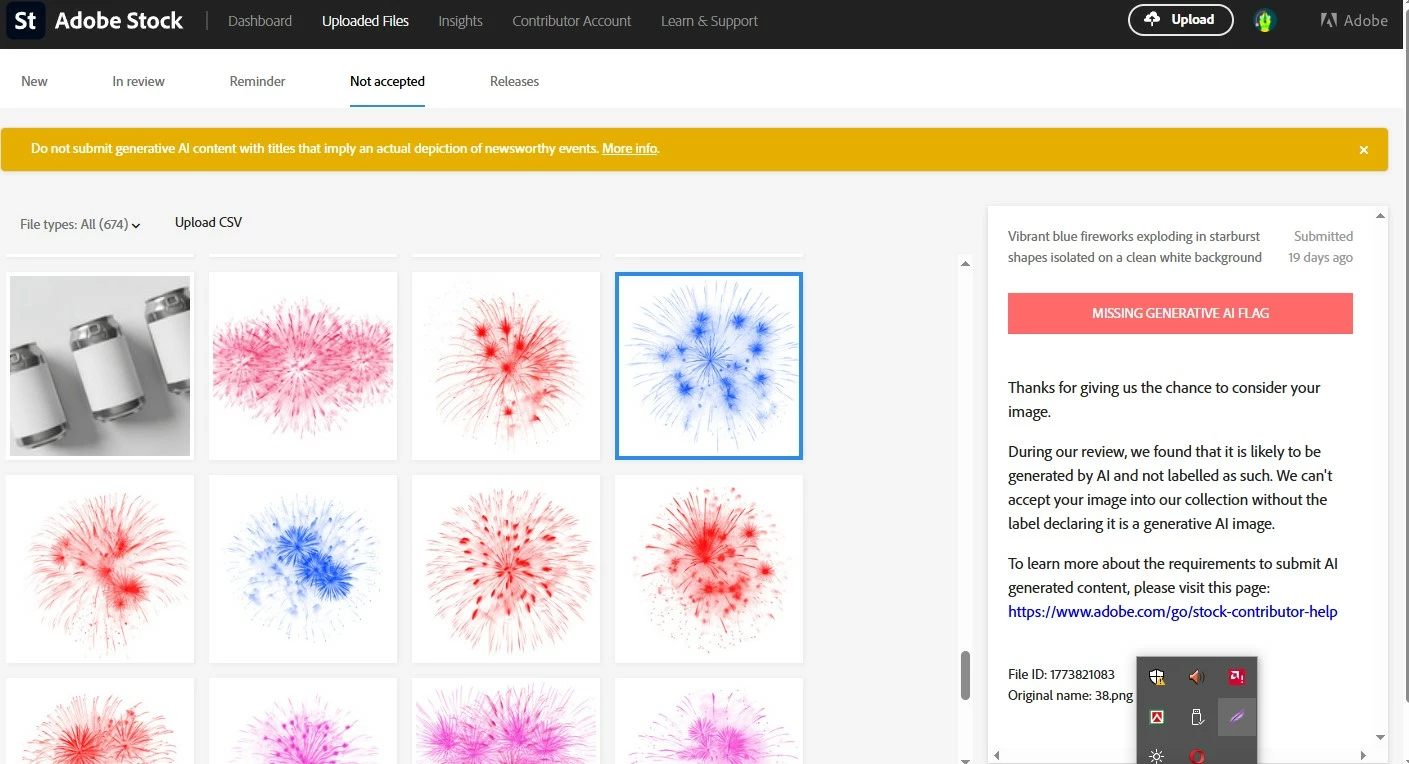This screenshot has height=764, width=1409.
Task: Expand File types: All (674) dropdown
Action: coord(80,225)
